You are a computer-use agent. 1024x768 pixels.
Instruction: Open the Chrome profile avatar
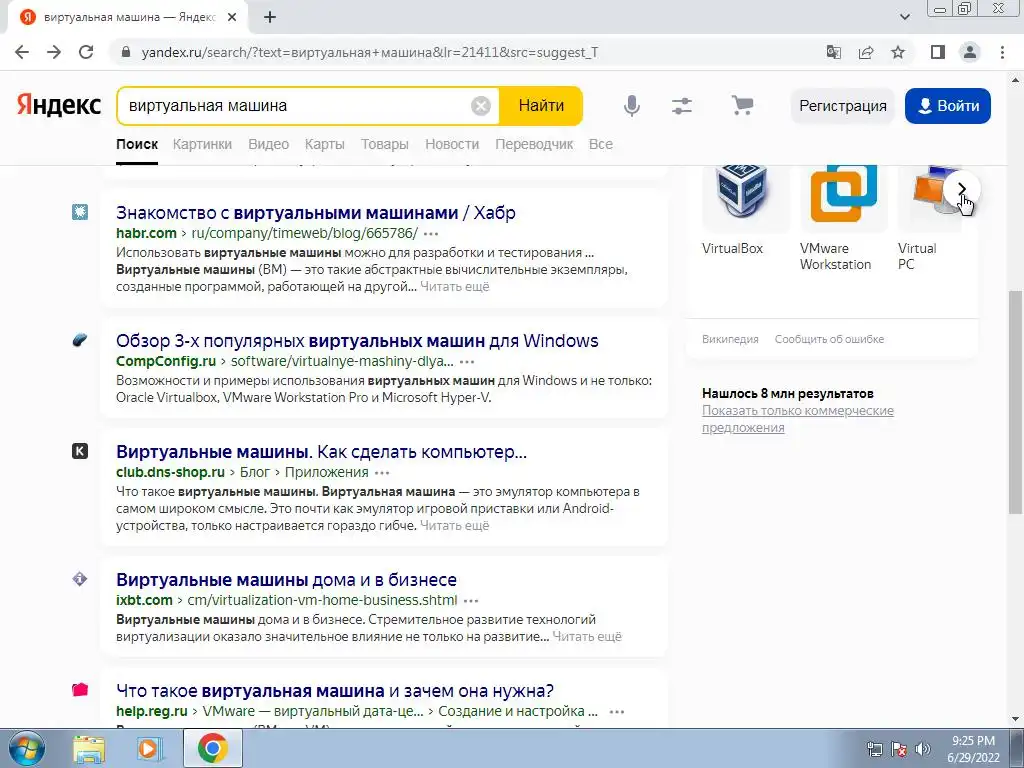970,52
